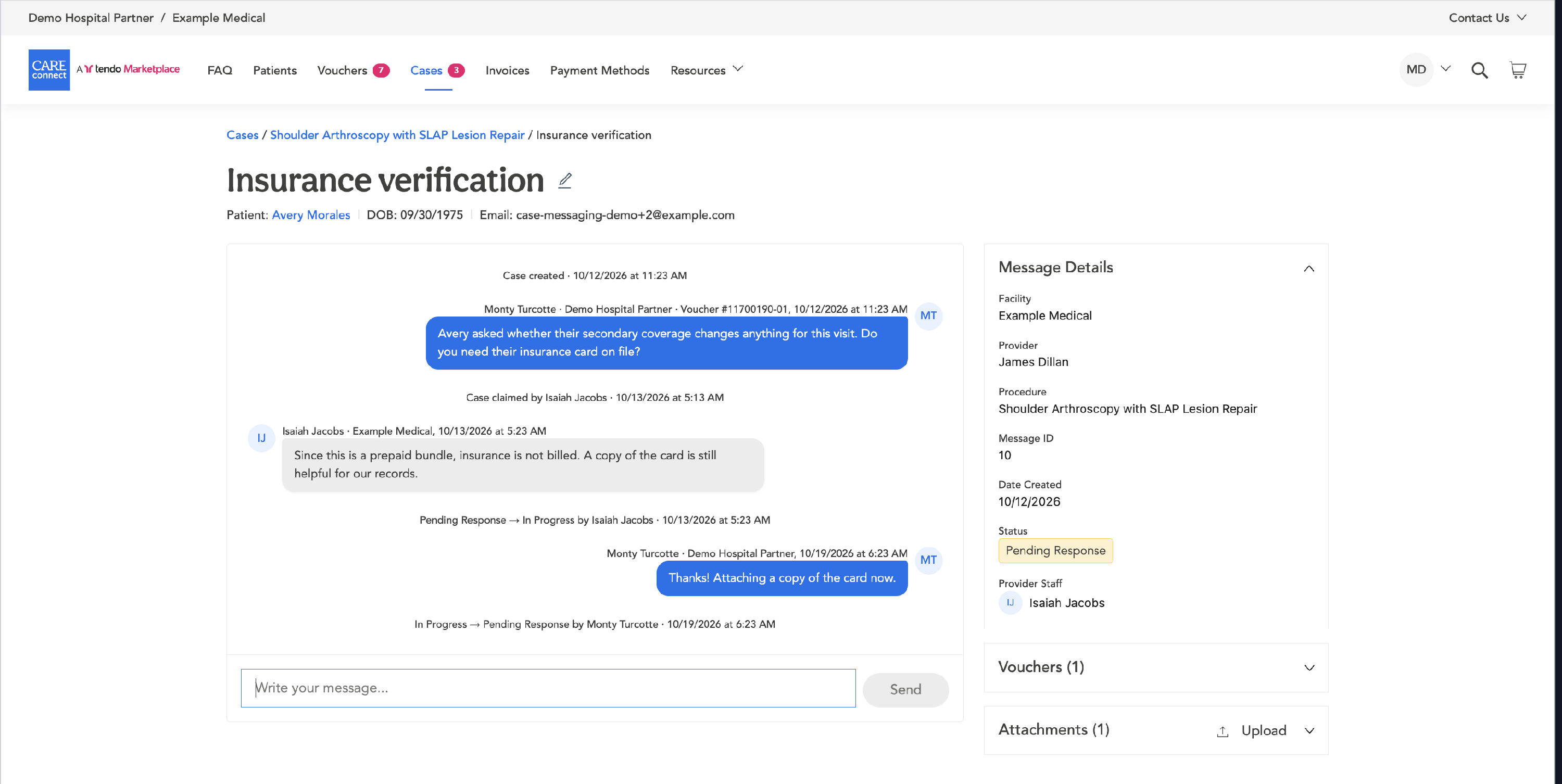Click the IJ avatar beside Isaiah's message
Viewport: 1562px width, 784px height.
click(261, 438)
